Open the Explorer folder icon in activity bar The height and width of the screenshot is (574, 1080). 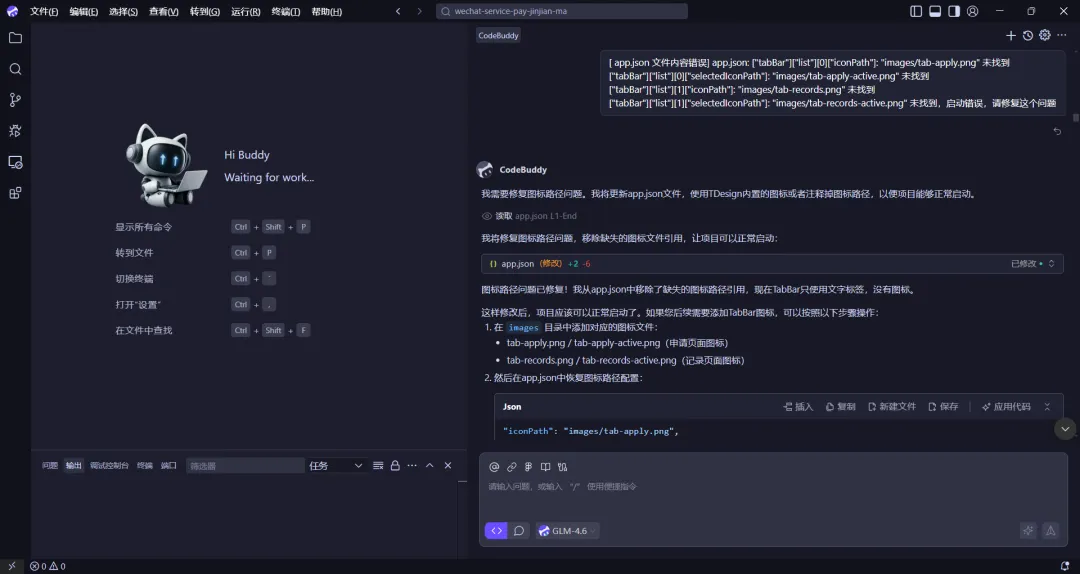coord(15,38)
